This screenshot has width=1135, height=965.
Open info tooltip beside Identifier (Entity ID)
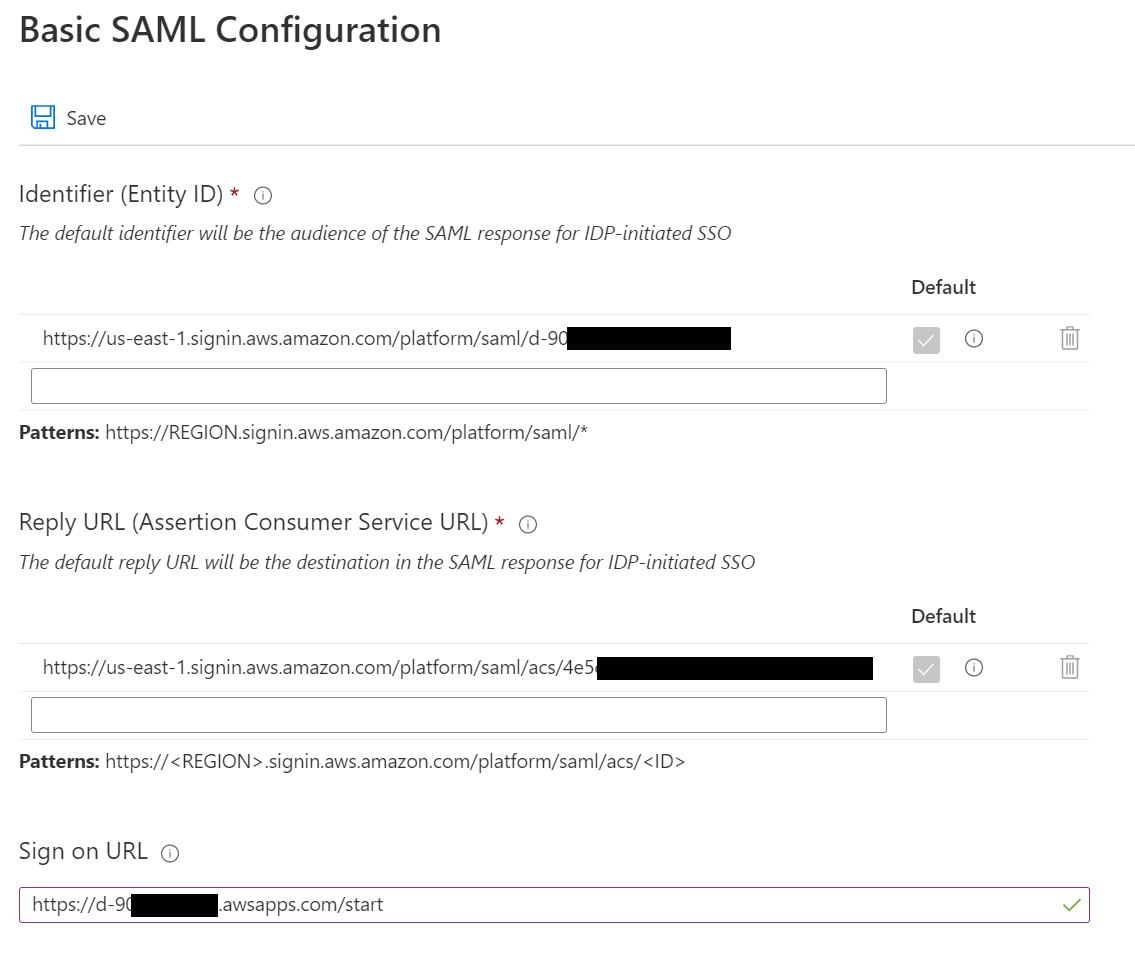tap(263, 196)
